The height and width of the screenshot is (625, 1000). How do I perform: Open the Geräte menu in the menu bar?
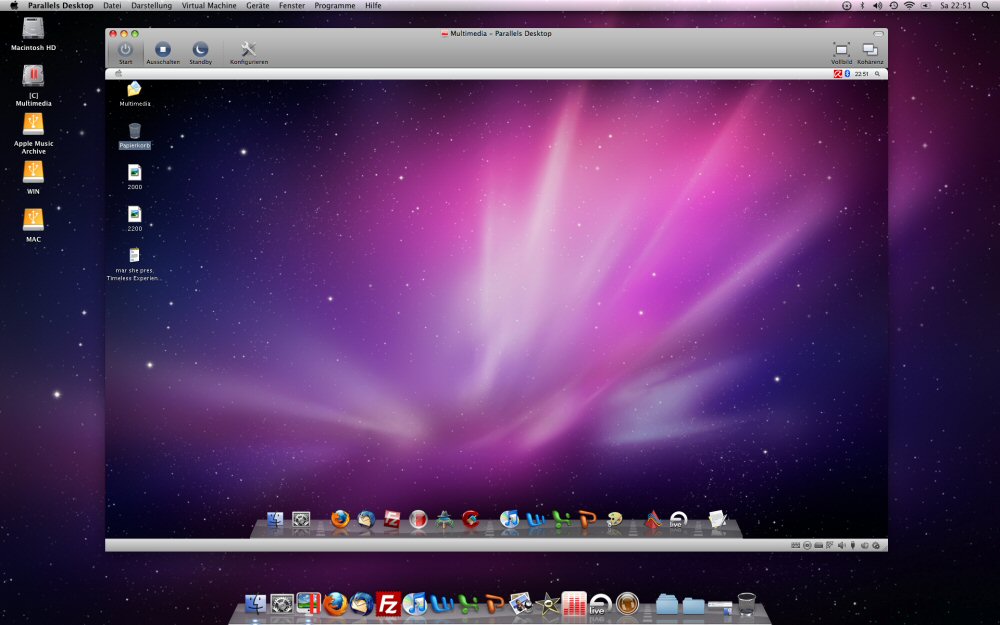258,6
